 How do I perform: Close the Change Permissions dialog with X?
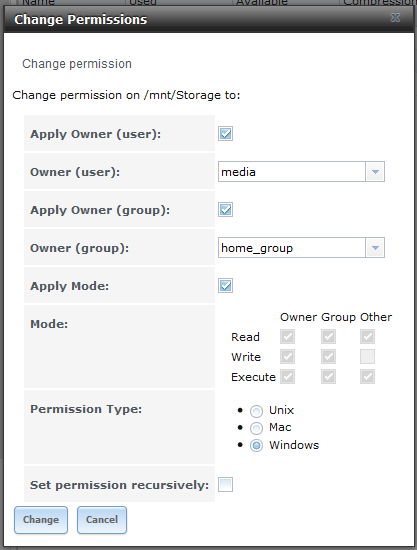(x=395, y=18)
